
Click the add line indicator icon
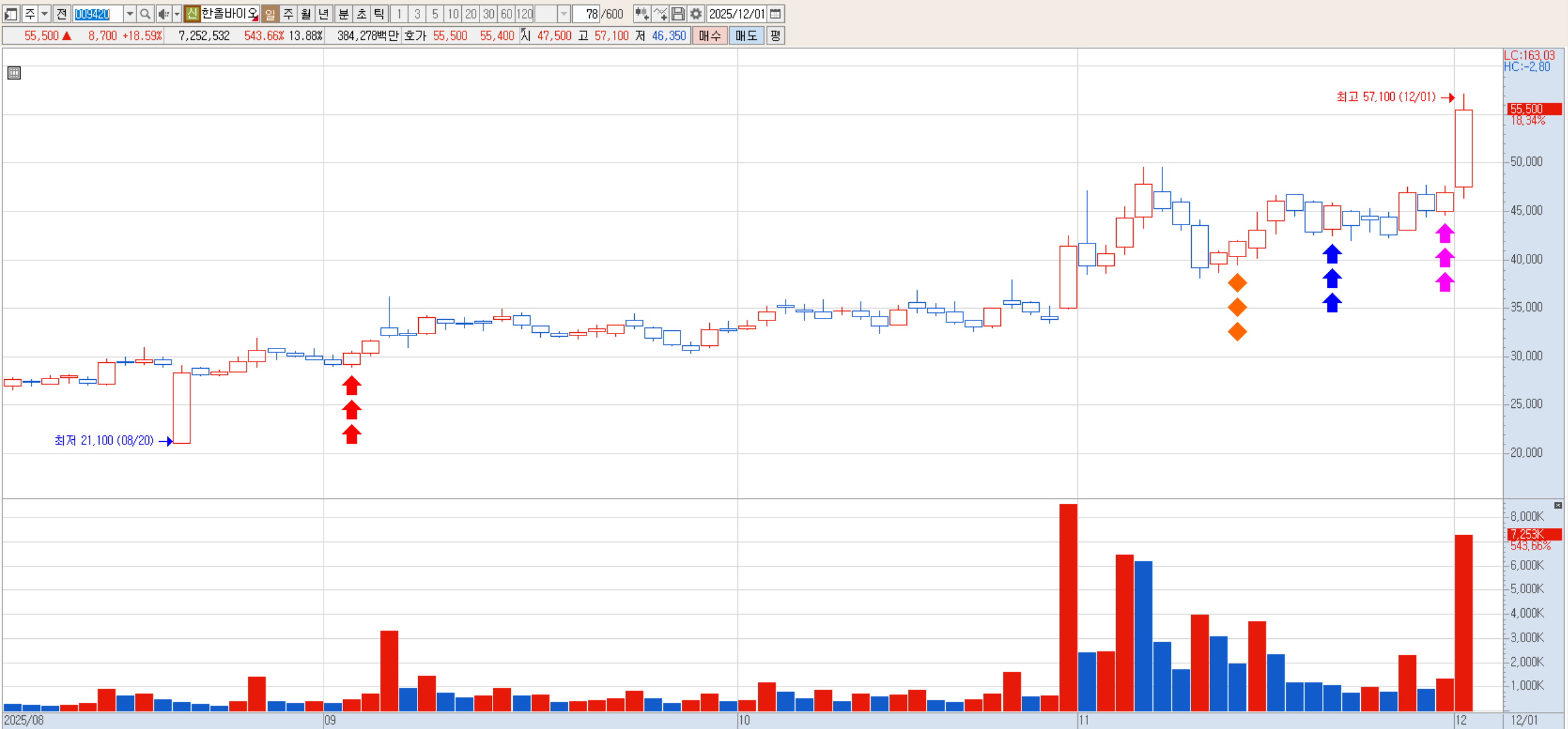pos(660,14)
